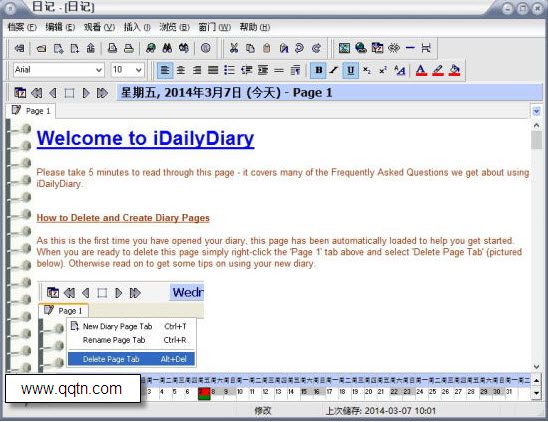548x422 pixels.
Task: Right-align the paragraph
Action: pyautogui.click(x=197, y=70)
